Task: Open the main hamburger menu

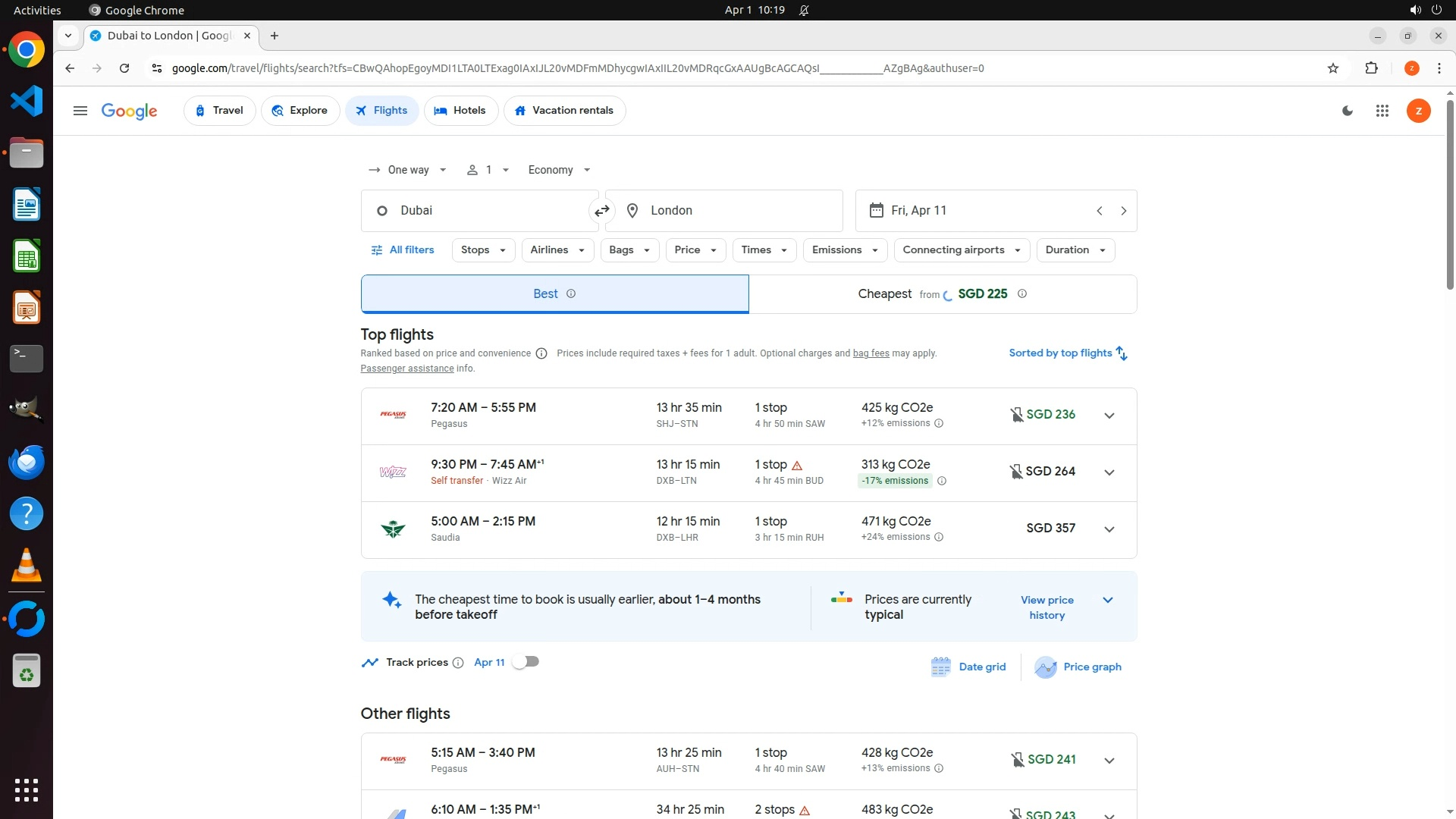Action: point(80,111)
